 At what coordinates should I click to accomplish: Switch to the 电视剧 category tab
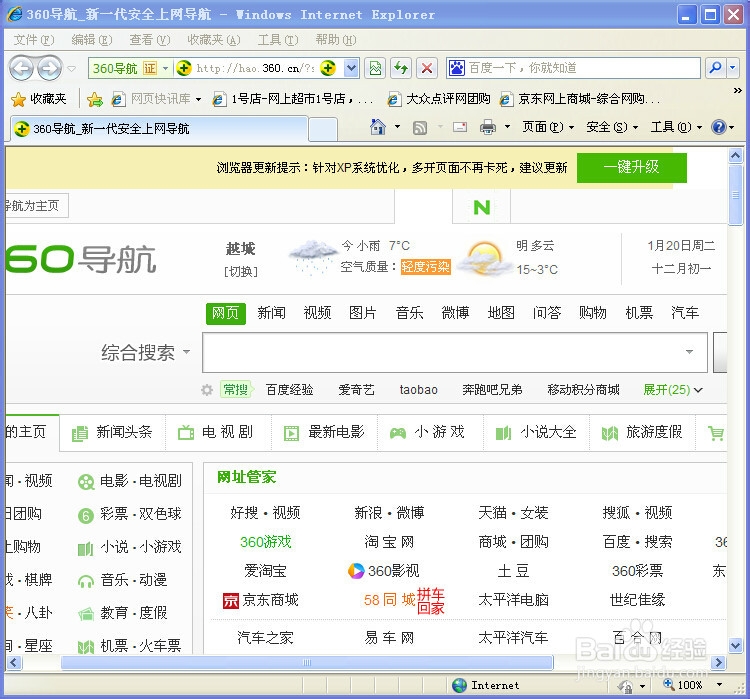pyautogui.click(x=218, y=433)
